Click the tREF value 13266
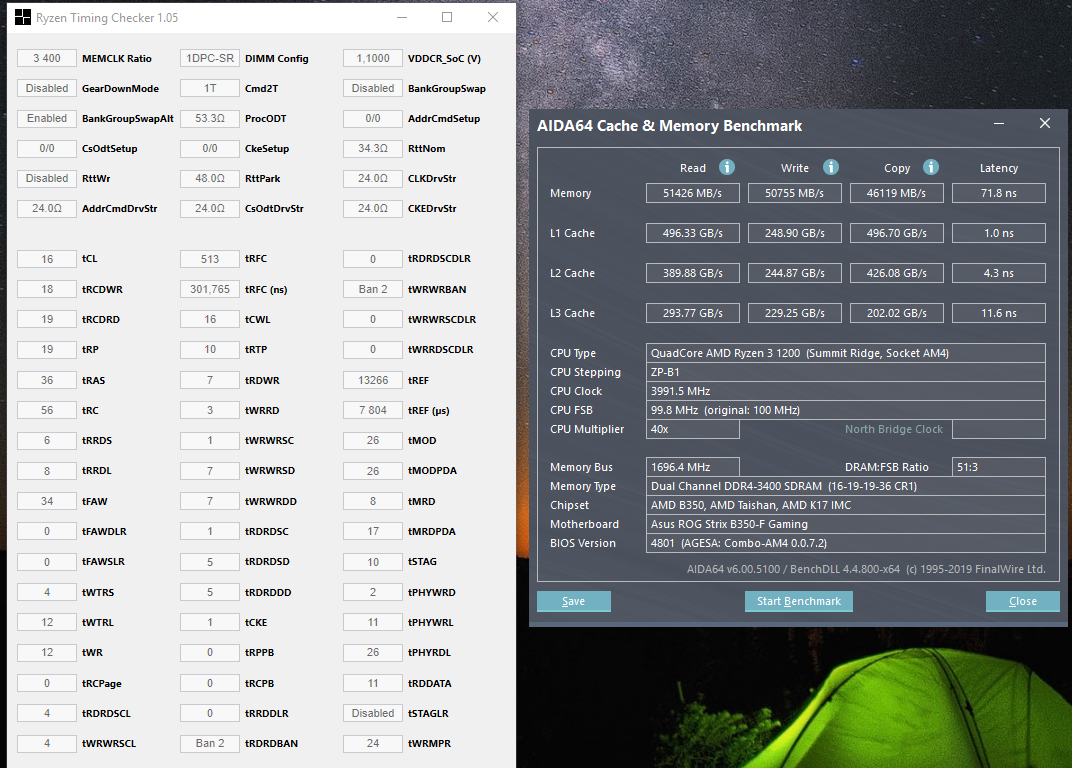The height and width of the screenshot is (768, 1072). click(373, 380)
